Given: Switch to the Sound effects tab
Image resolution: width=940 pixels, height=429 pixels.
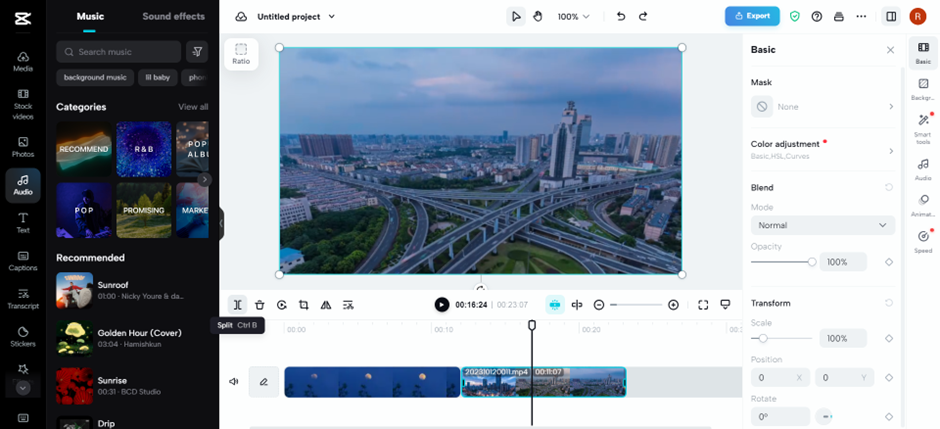Looking at the screenshot, I should pos(174,17).
